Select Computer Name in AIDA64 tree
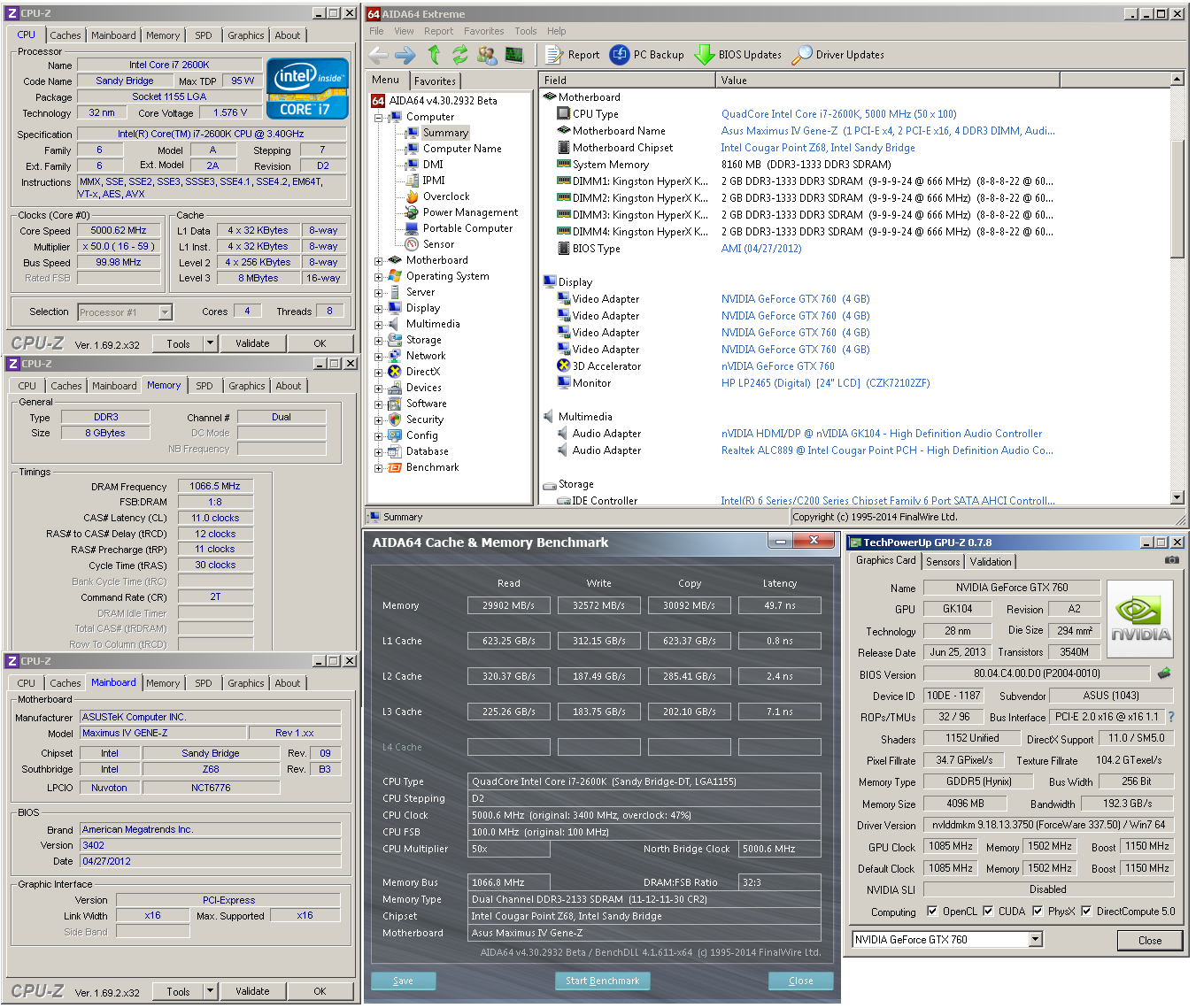Viewport: 1196px width, 1008px height. click(x=462, y=149)
